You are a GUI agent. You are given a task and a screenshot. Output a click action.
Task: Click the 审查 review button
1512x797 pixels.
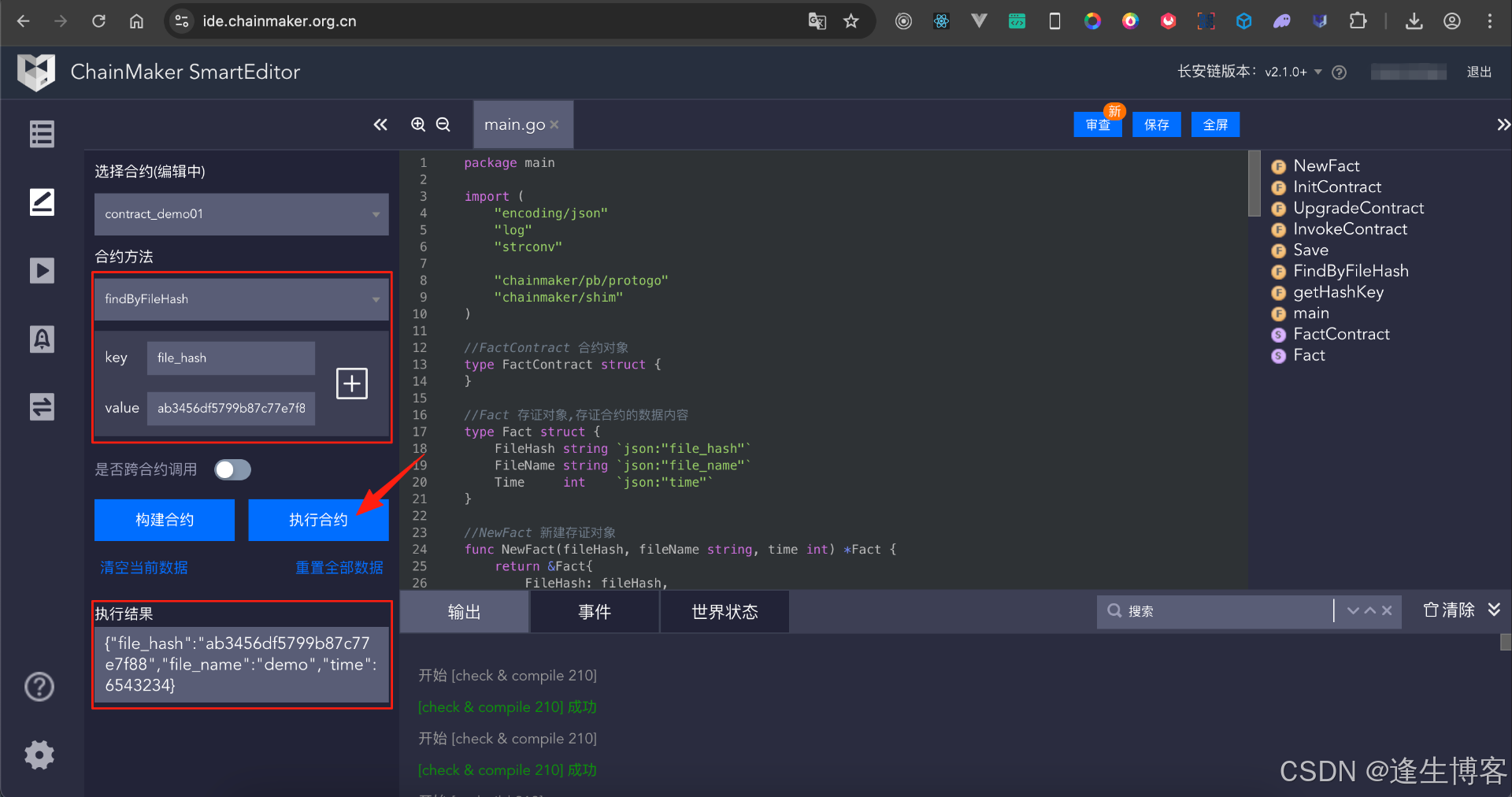pos(1098,124)
